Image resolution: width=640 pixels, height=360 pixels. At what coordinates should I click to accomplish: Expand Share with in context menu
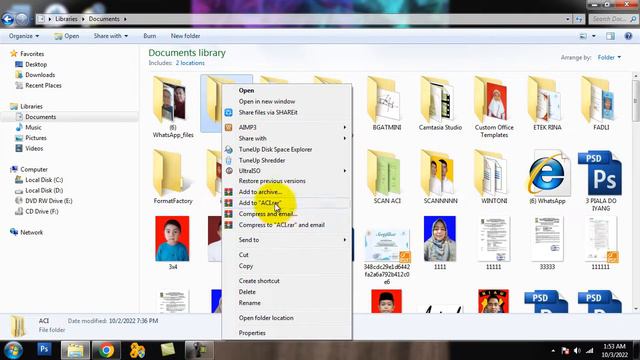pos(287,138)
